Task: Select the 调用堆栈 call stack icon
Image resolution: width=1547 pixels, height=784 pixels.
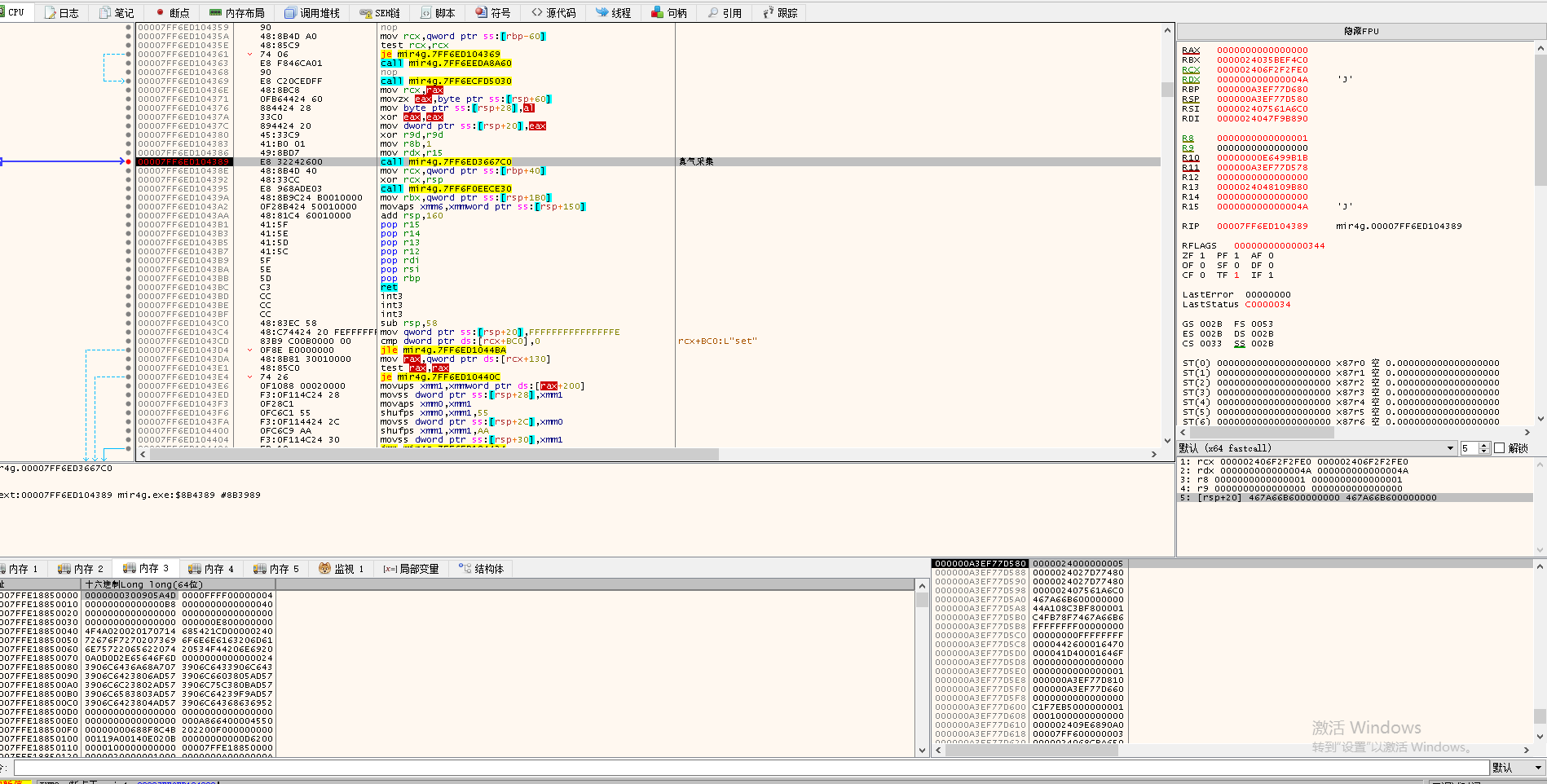Action: tap(290, 13)
